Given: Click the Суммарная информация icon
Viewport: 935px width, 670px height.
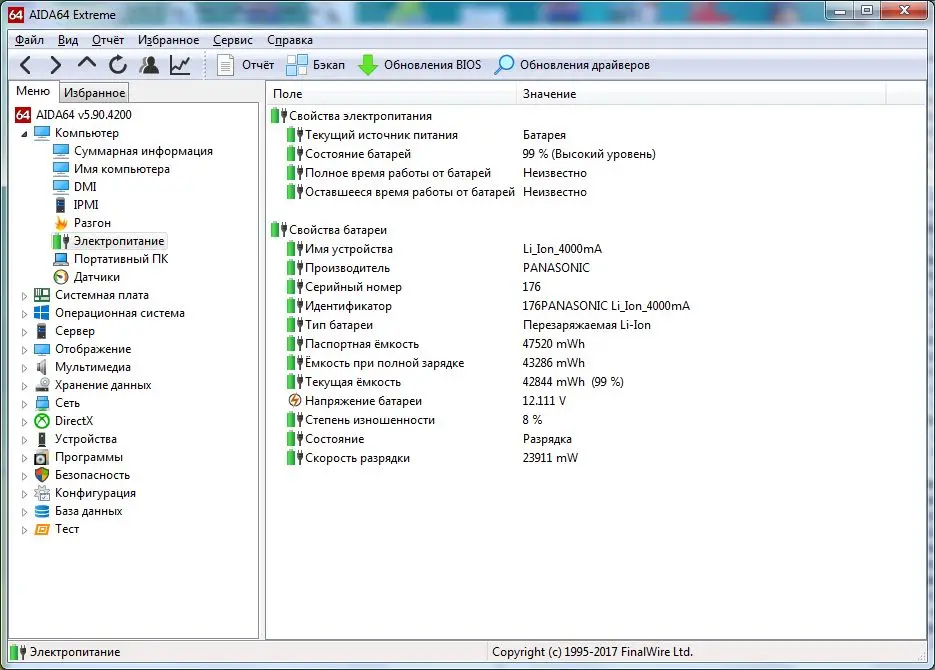Looking at the screenshot, I should [61, 151].
